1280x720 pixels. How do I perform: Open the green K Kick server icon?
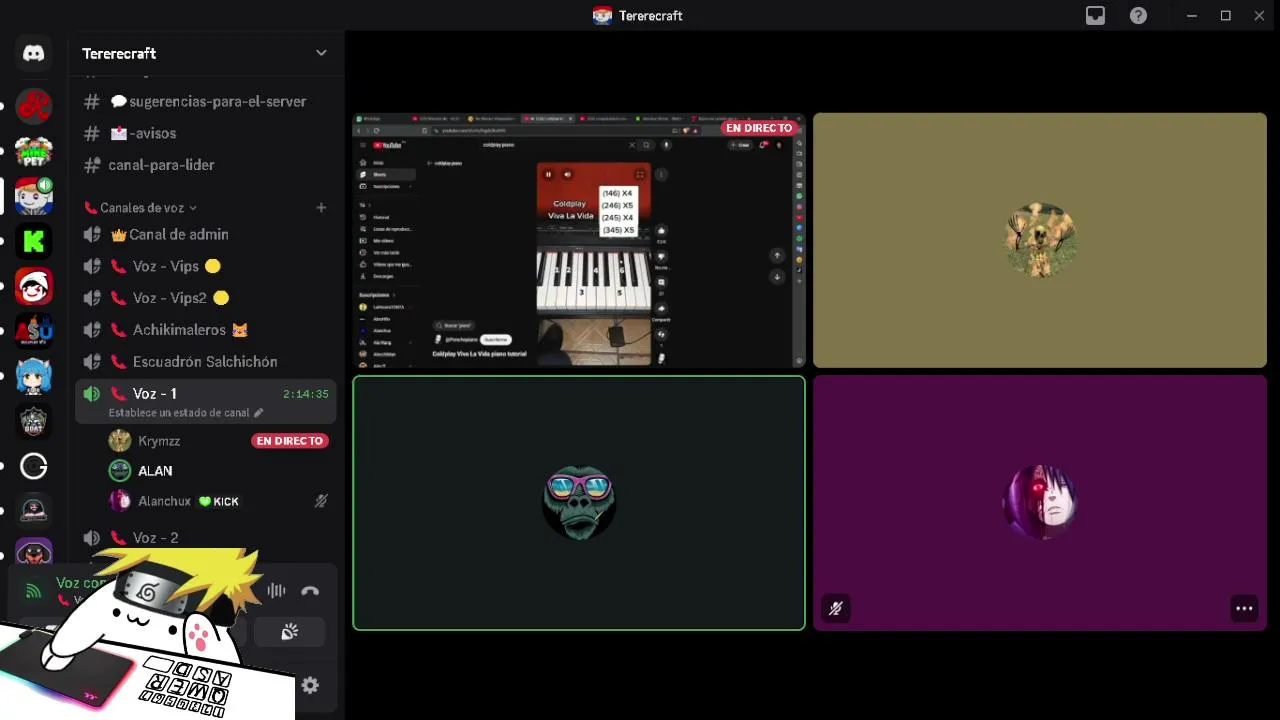(34, 241)
